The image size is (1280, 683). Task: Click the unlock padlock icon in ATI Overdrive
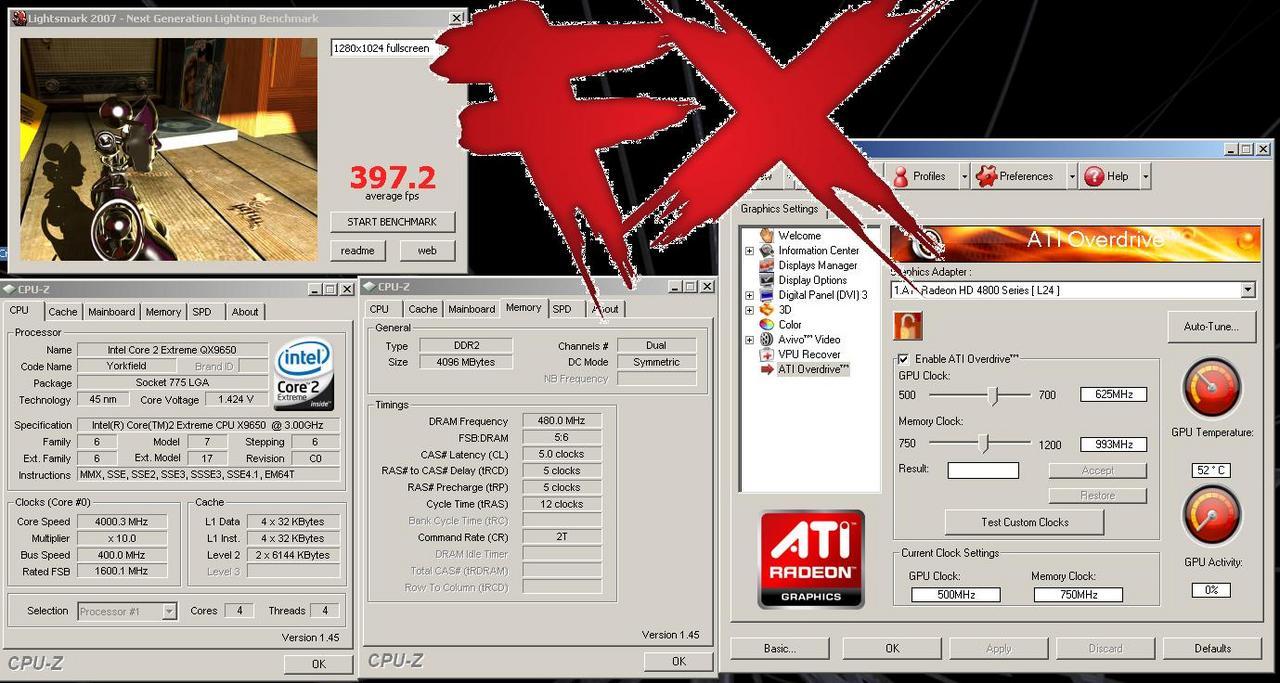pos(908,326)
